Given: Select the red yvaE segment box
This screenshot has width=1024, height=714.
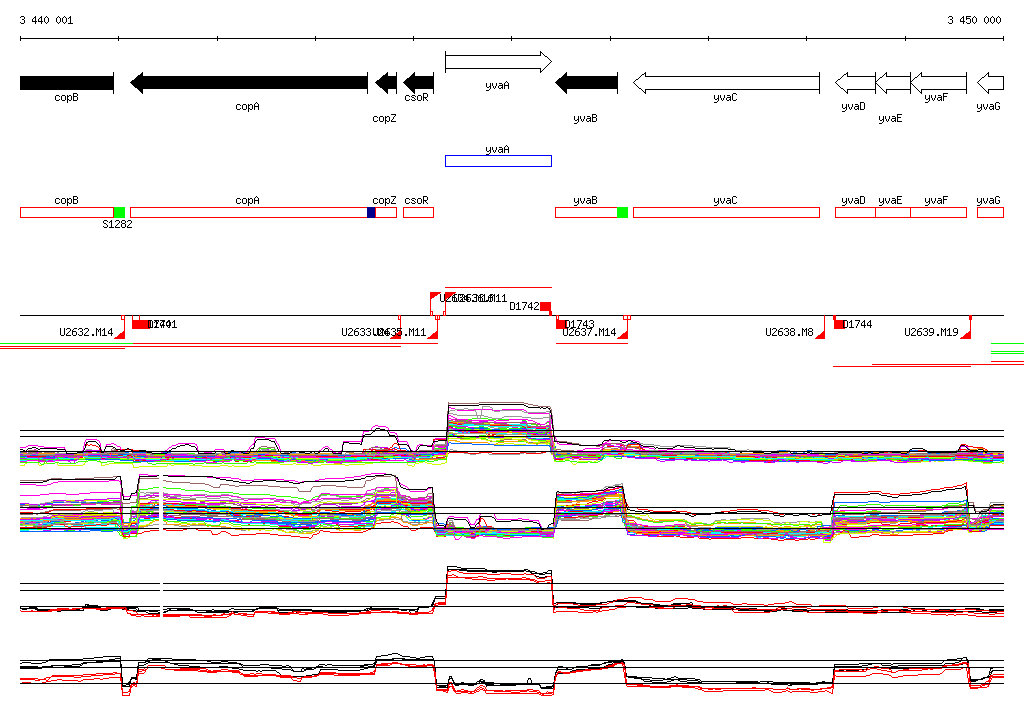Looking at the screenshot, I should point(893,212).
